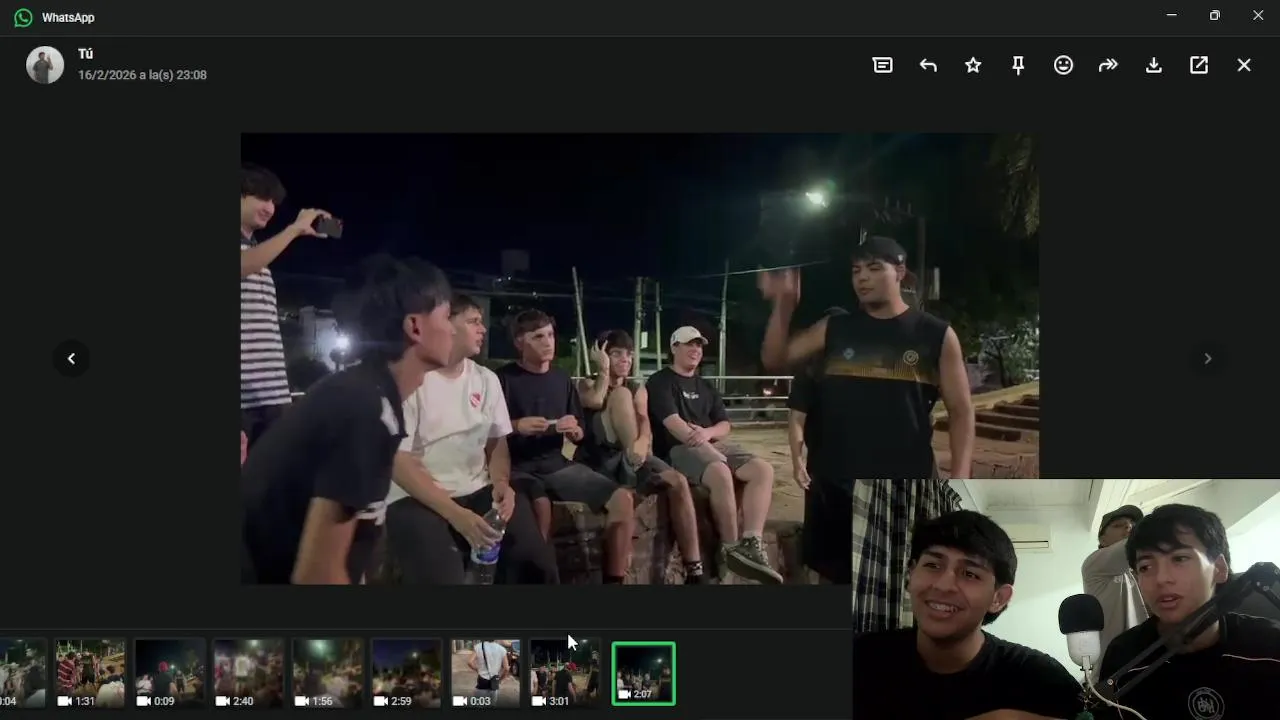Open the 2:59 video thumbnail
Viewport: 1280px width, 720px height.
[406, 674]
